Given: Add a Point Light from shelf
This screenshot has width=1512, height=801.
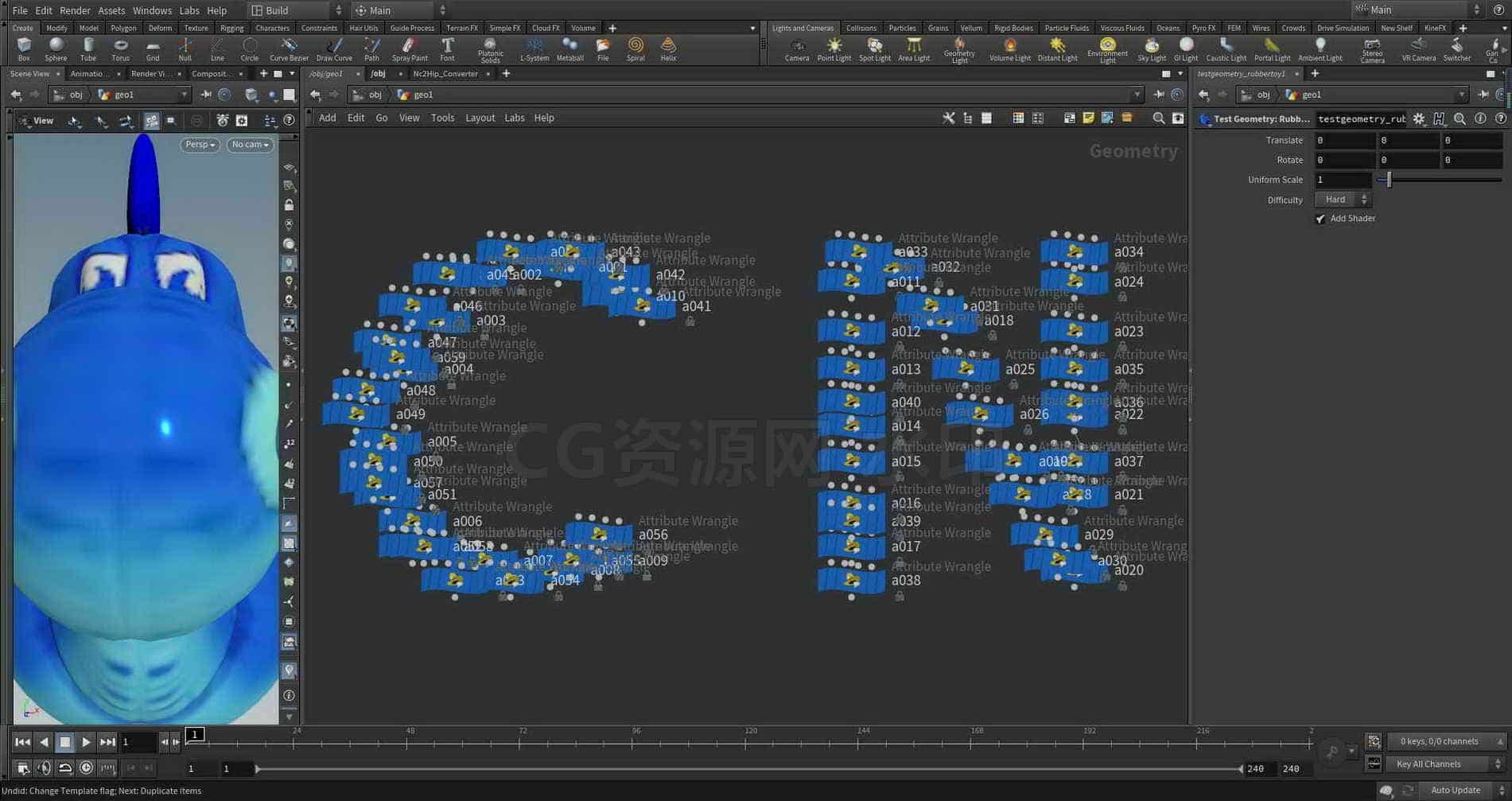Looking at the screenshot, I should tap(834, 49).
